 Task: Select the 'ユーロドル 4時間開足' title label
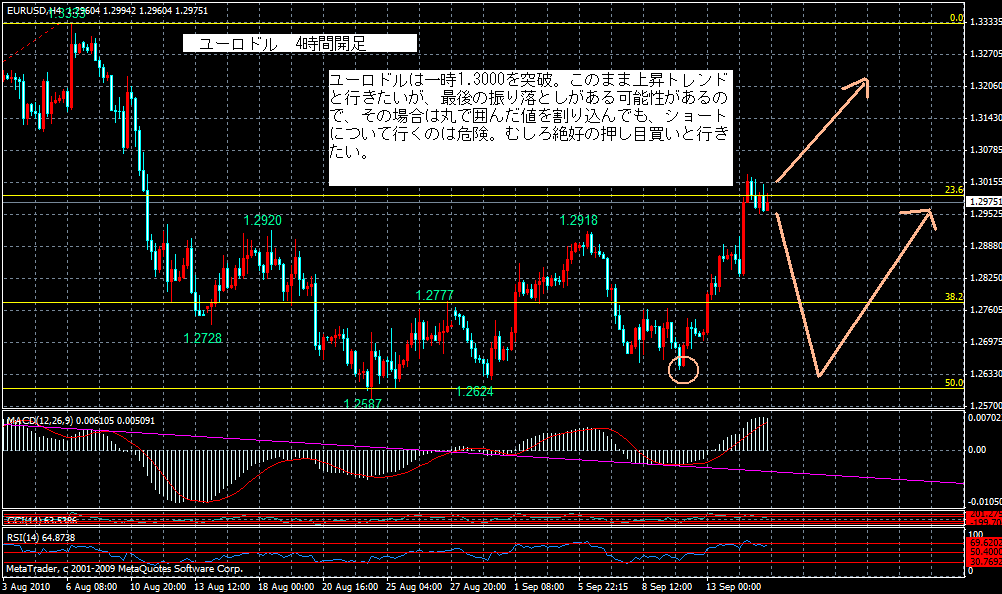pyautogui.click(x=300, y=43)
